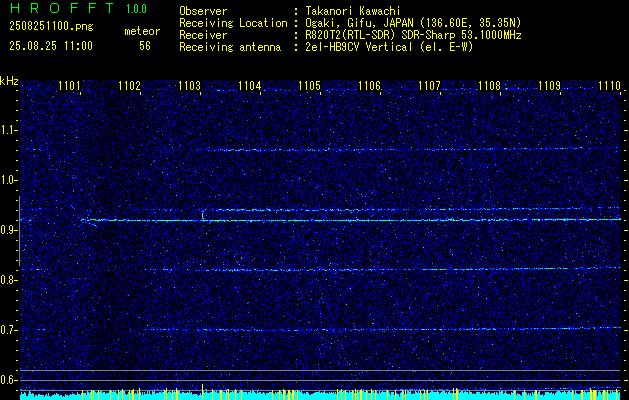Click the 1107 time axis label
The image size is (629, 400).
429,85
